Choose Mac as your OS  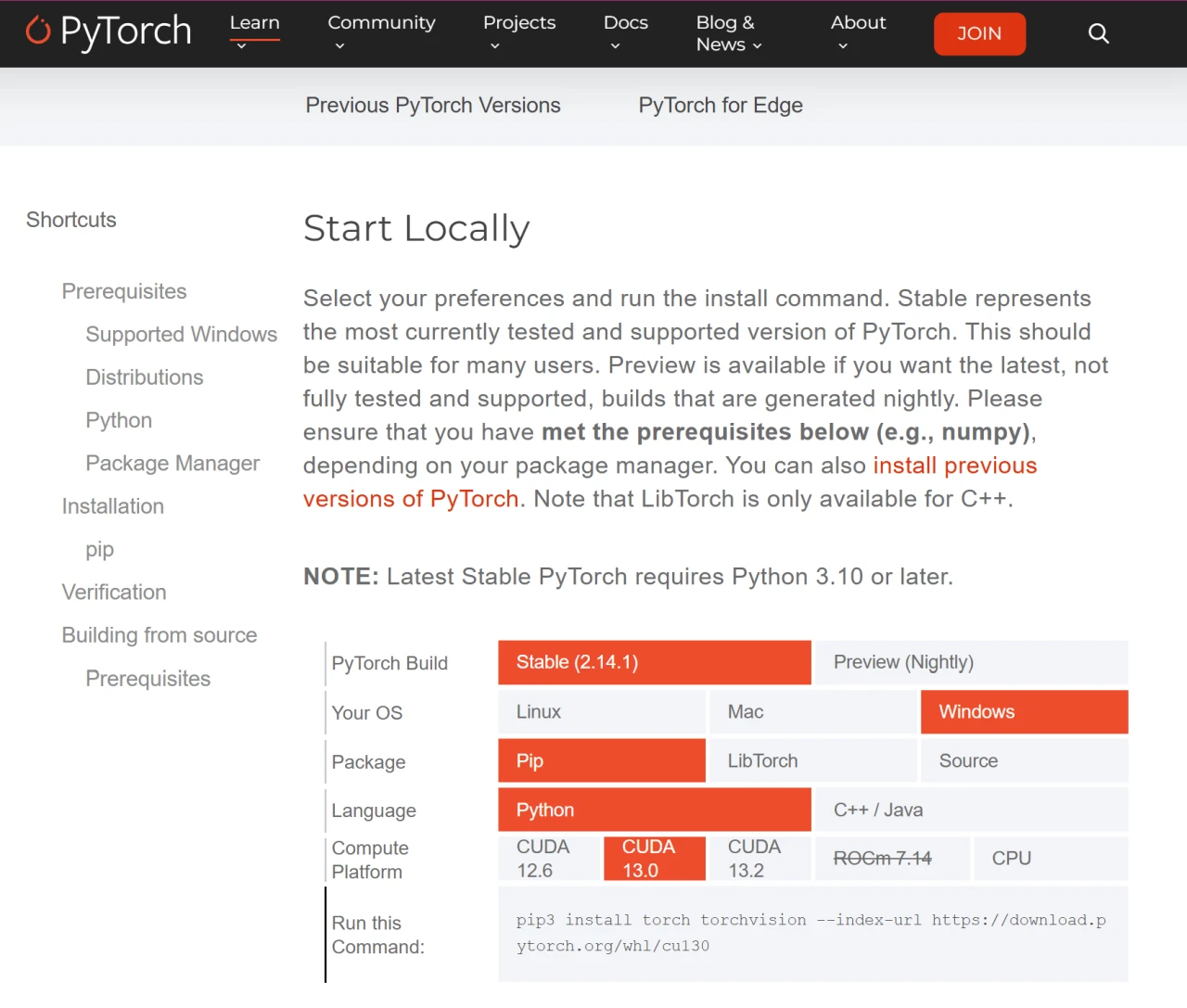pos(813,711)
